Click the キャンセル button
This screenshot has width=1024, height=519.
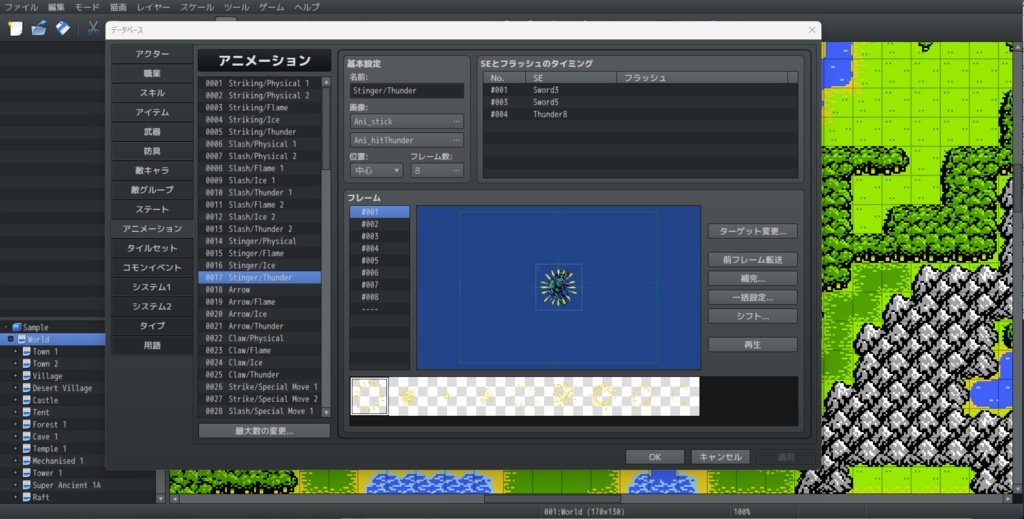pyautogui.click(x=720, y=457)
